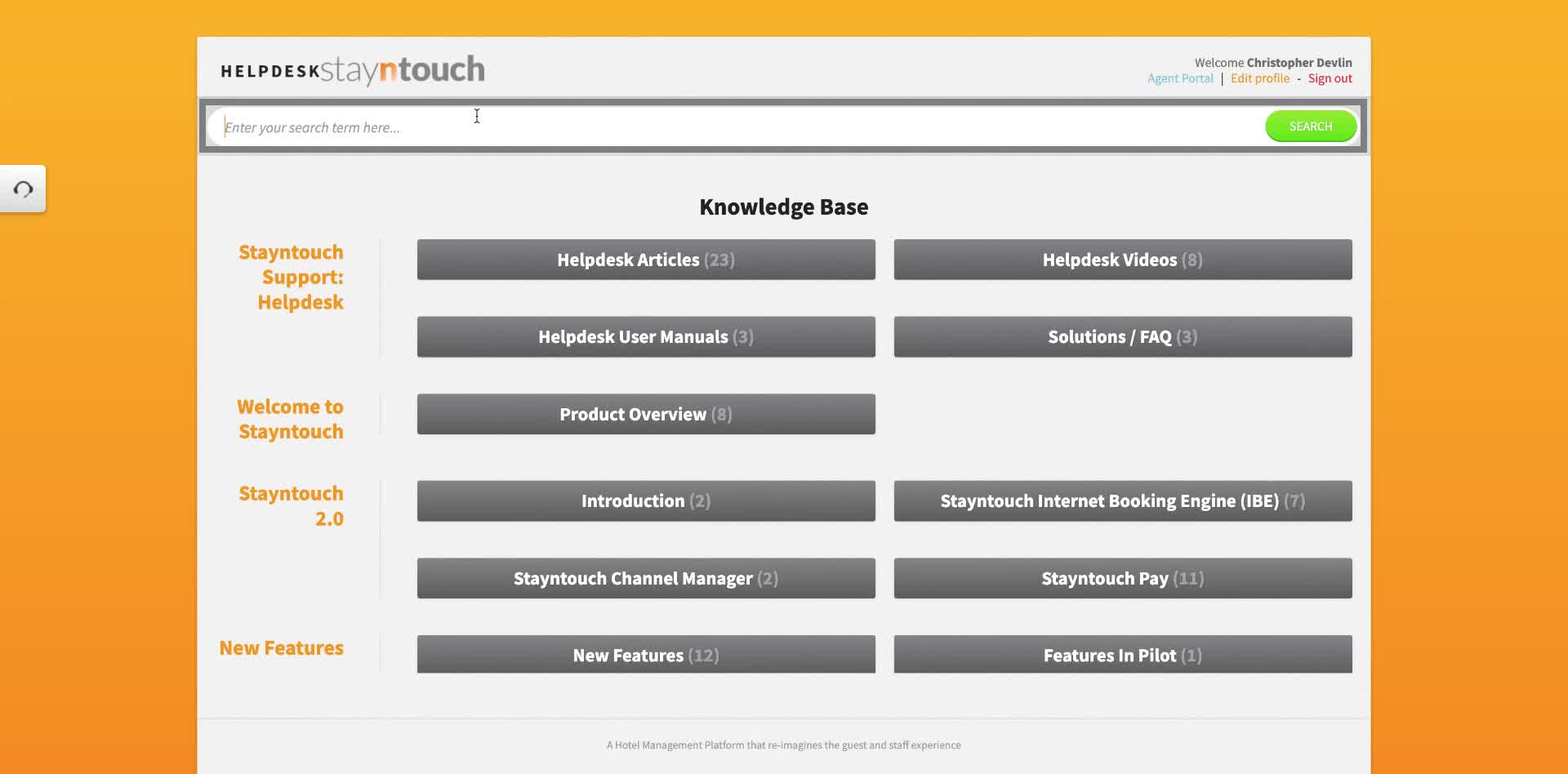Click the Welcome to Stayntouch heading
The width and height of the screenshot is (1568, 774).
[290, 419]
